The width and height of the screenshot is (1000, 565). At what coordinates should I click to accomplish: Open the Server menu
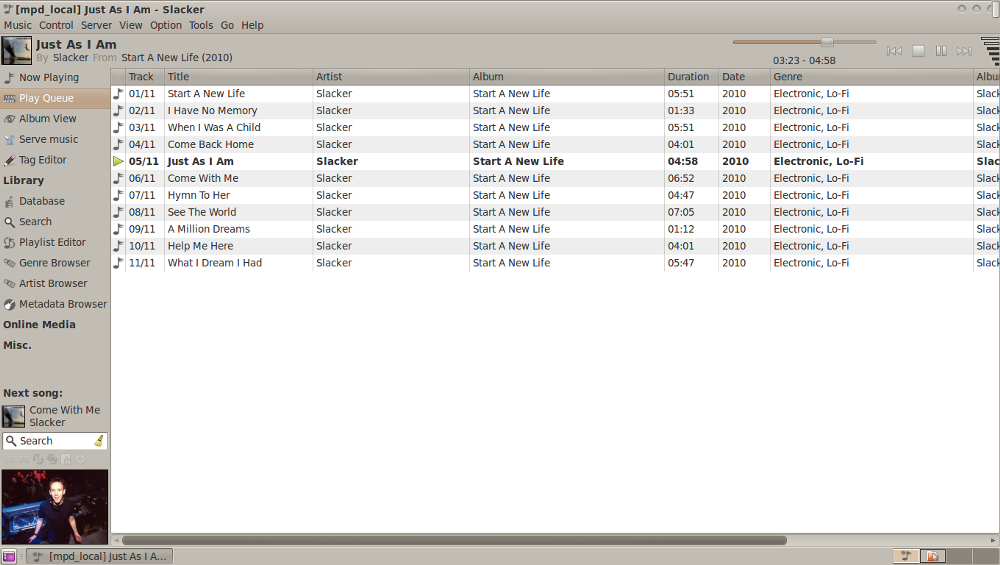click(x=96, y=25)
